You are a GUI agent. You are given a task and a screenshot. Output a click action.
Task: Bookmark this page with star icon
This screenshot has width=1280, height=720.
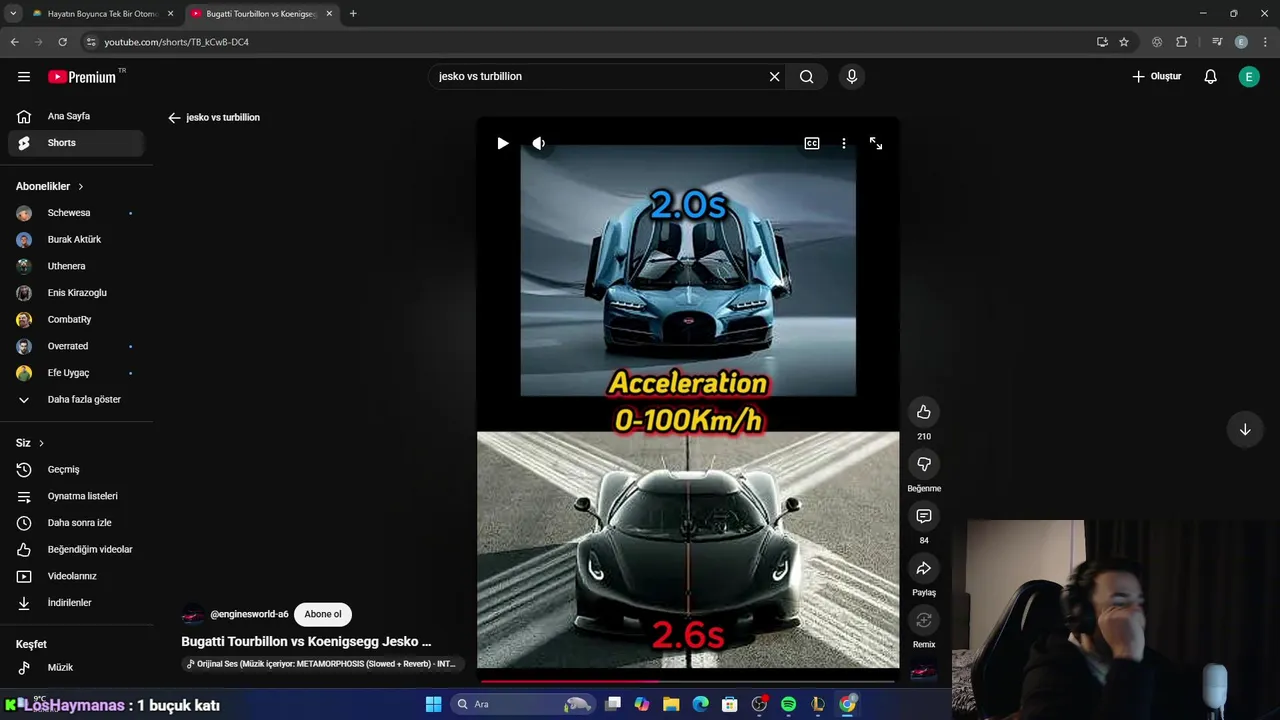point(1124,42)
